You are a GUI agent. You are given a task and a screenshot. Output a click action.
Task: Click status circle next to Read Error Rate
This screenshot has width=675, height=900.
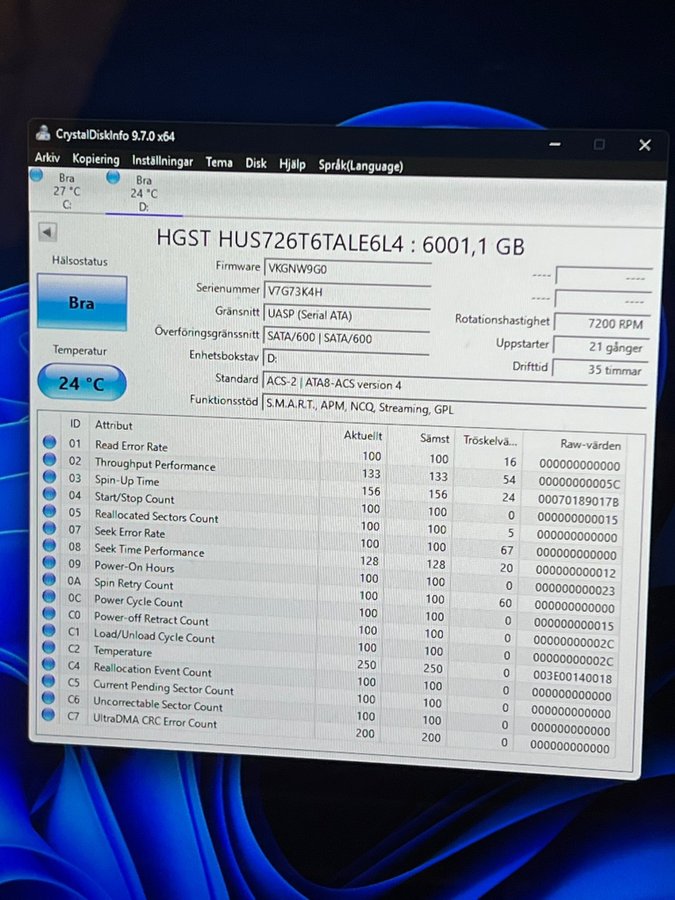pos(49,443)
